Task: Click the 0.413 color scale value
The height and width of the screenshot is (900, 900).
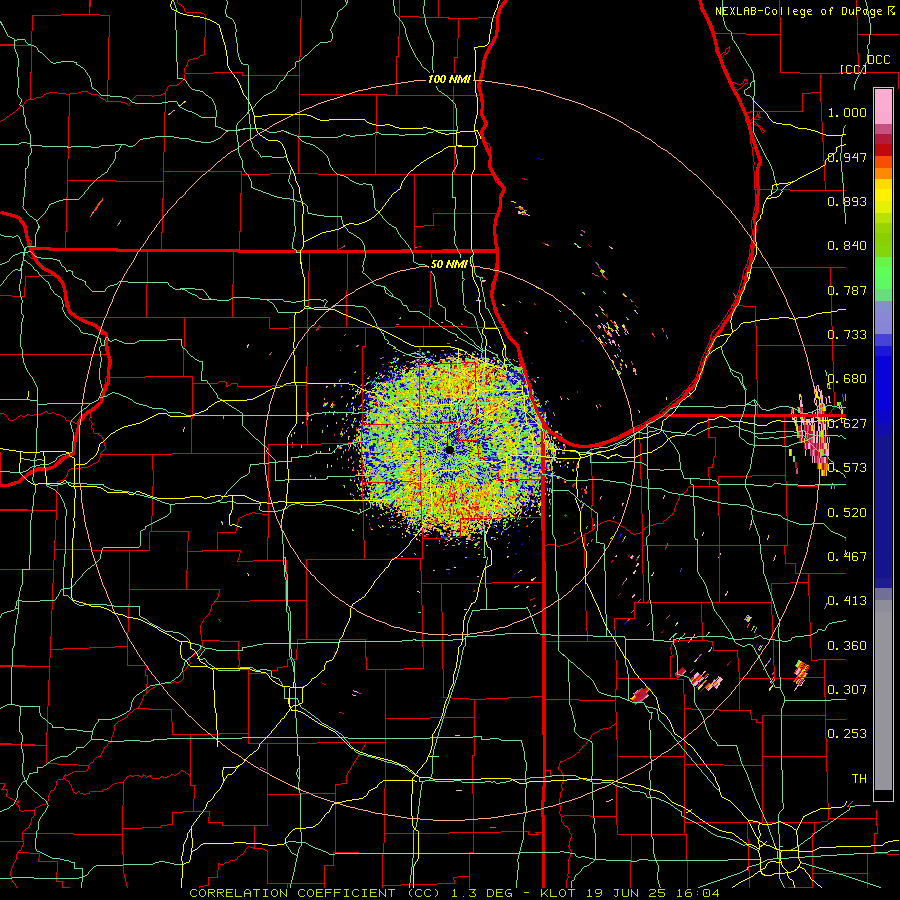Action: [x=847, y=601]
